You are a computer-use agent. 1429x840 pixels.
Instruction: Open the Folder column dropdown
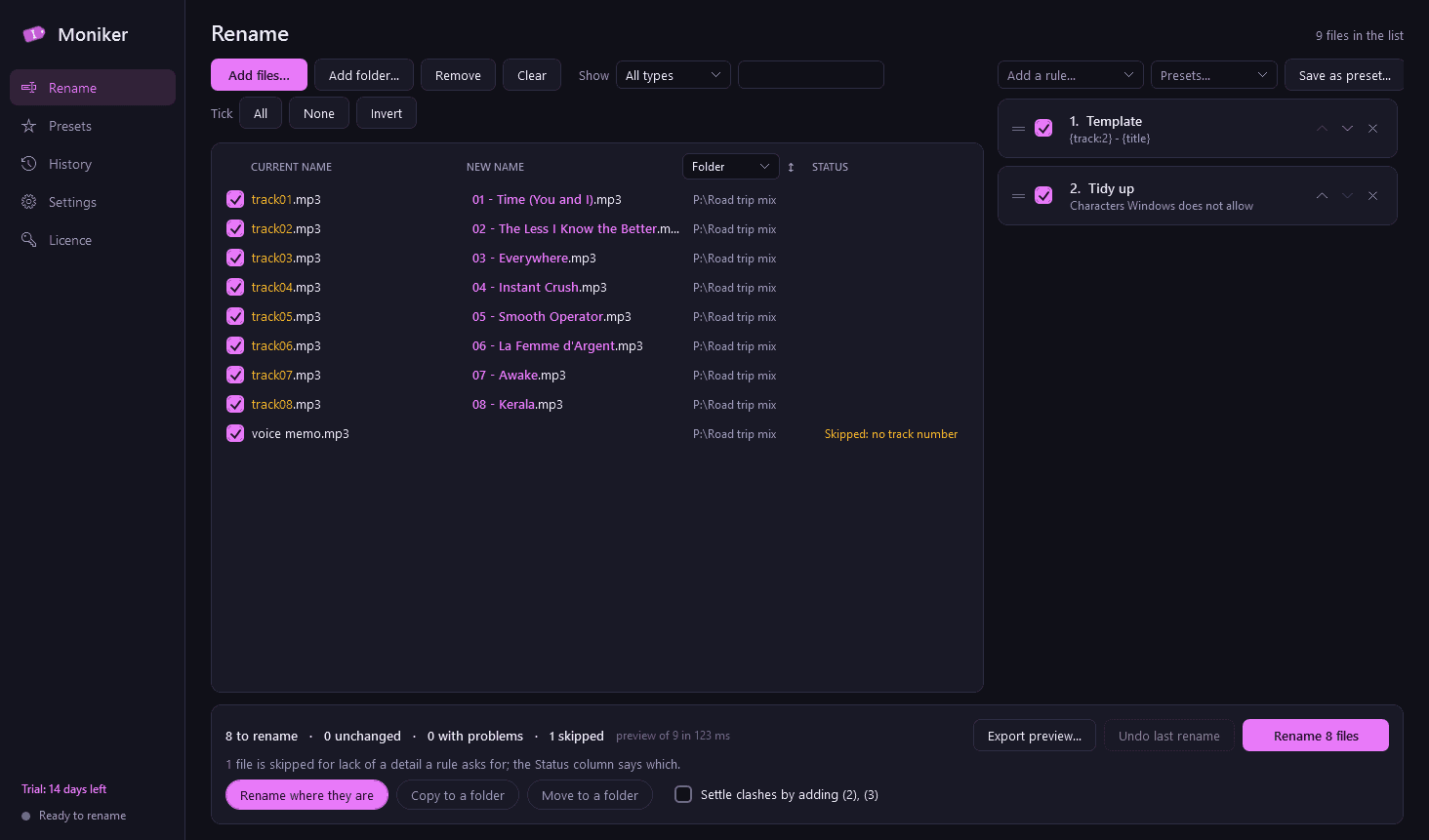click(x=731, y=167)
